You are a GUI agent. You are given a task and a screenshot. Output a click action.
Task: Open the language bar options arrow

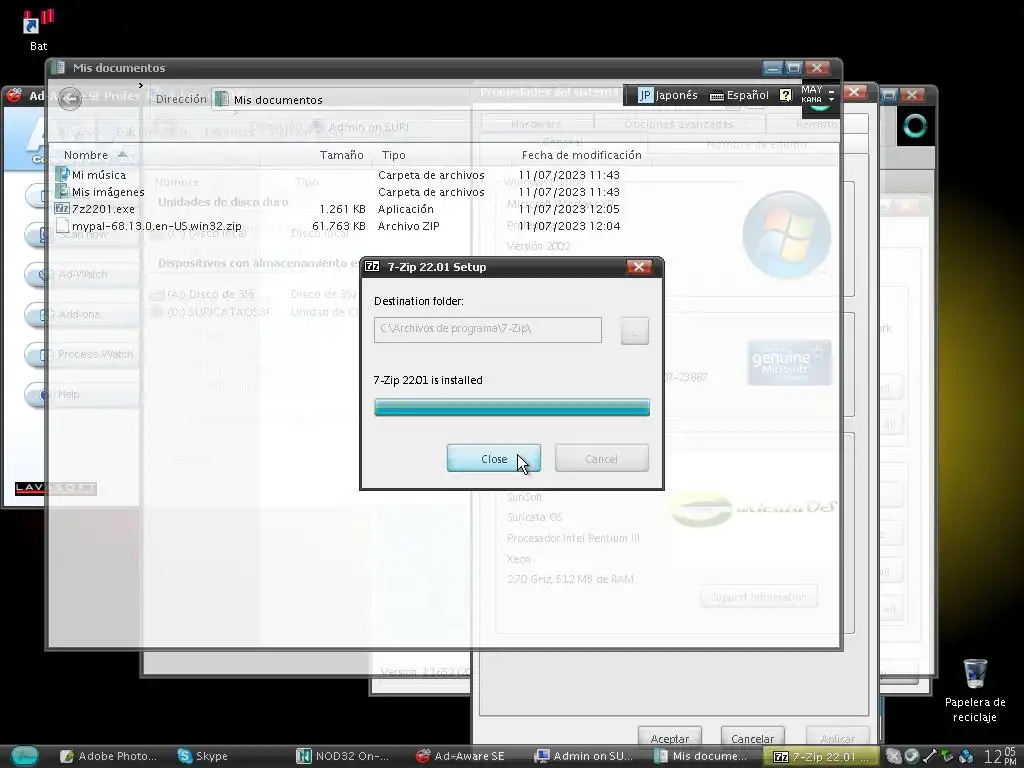831,99
